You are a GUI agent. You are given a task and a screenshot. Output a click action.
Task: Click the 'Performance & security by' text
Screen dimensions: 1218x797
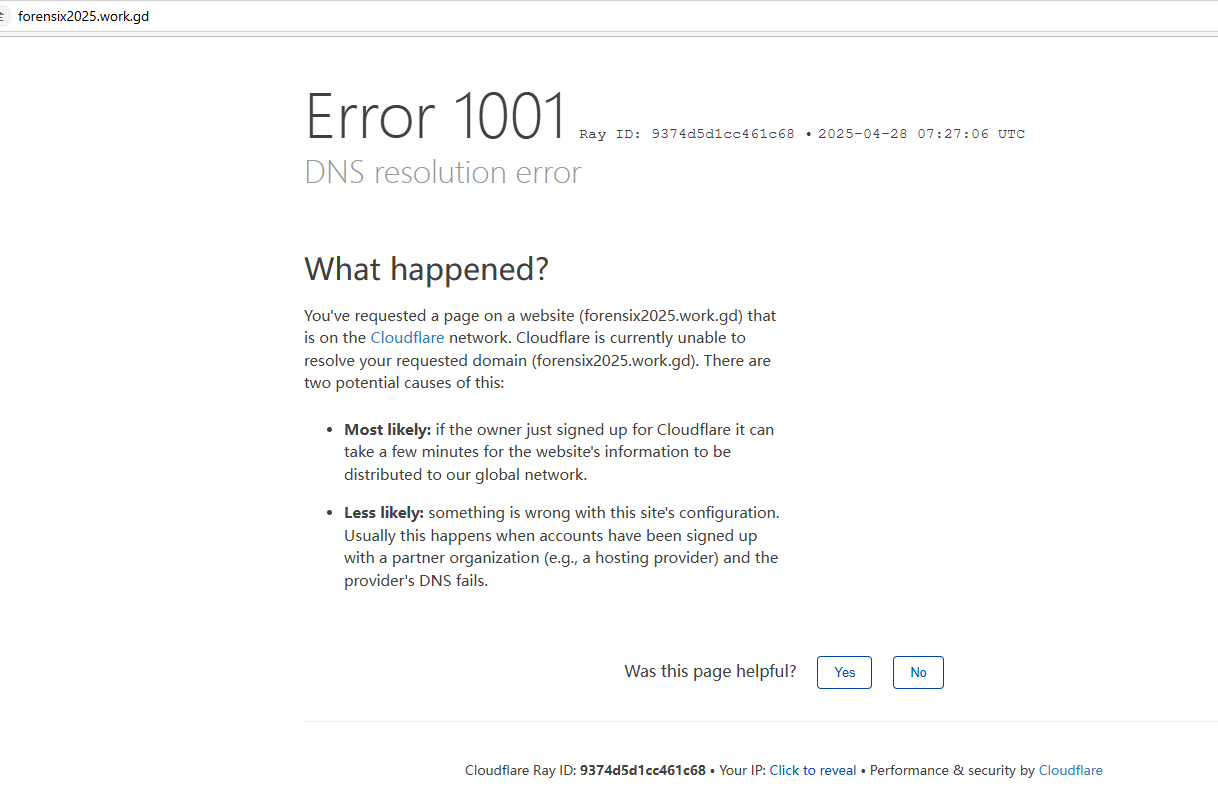click(952, 770)
